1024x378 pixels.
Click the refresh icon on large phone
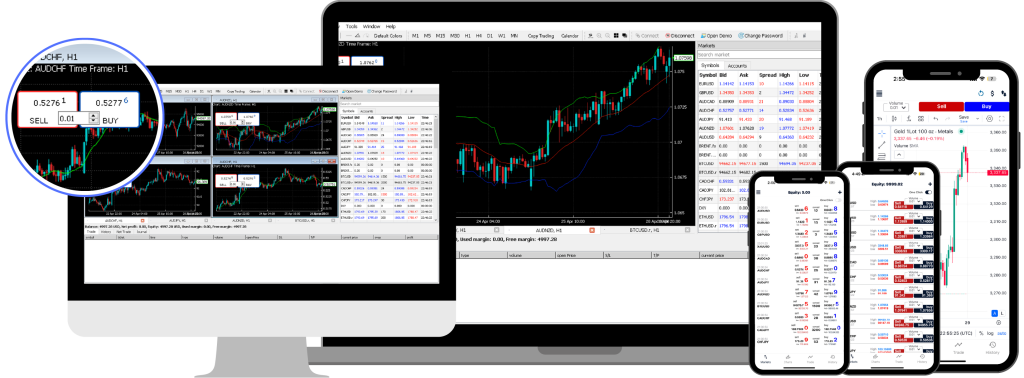[981, 93]
